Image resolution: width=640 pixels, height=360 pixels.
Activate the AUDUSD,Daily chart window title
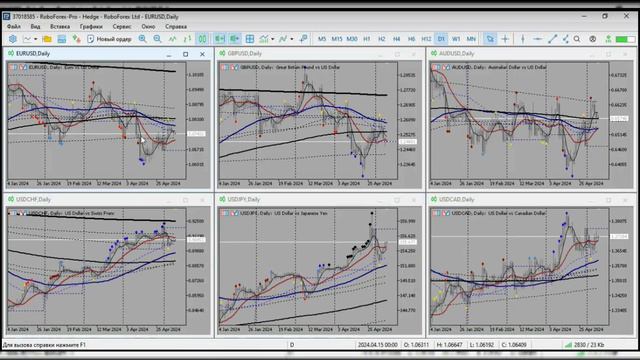456,53
